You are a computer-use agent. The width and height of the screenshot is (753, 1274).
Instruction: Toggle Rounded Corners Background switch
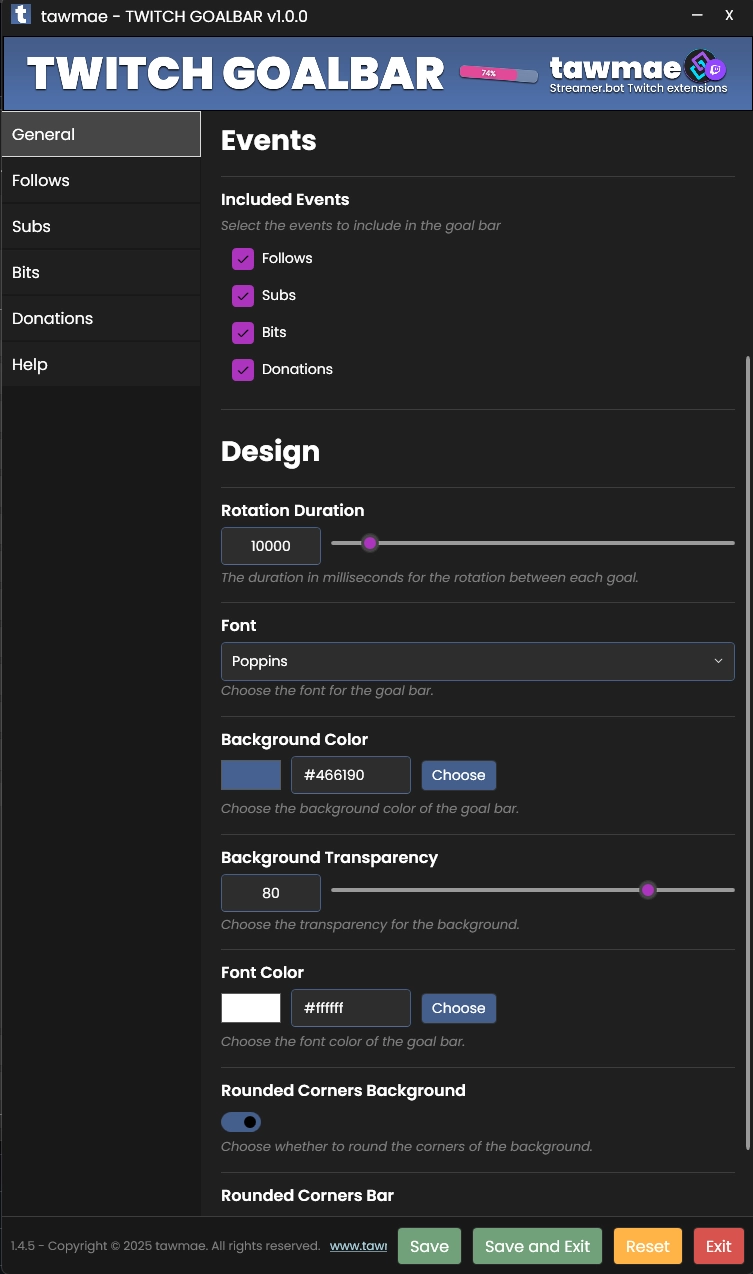(241, 1122)
